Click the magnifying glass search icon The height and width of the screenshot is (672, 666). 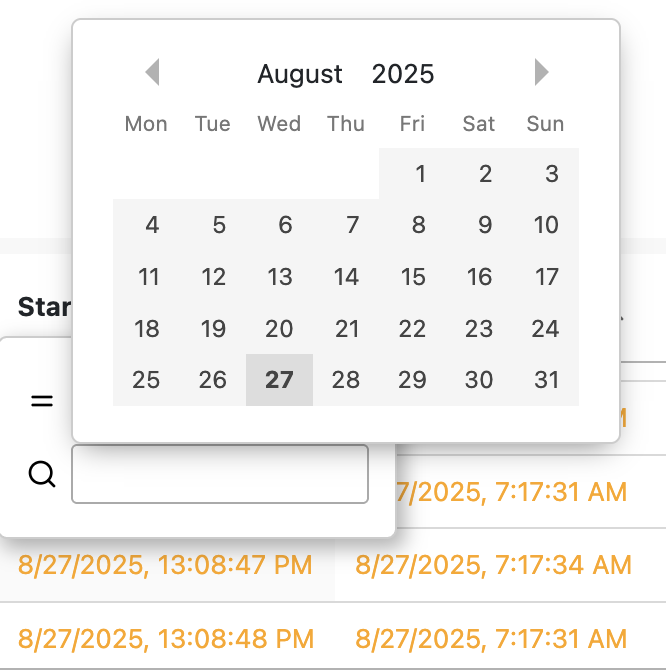click(42, 474)
